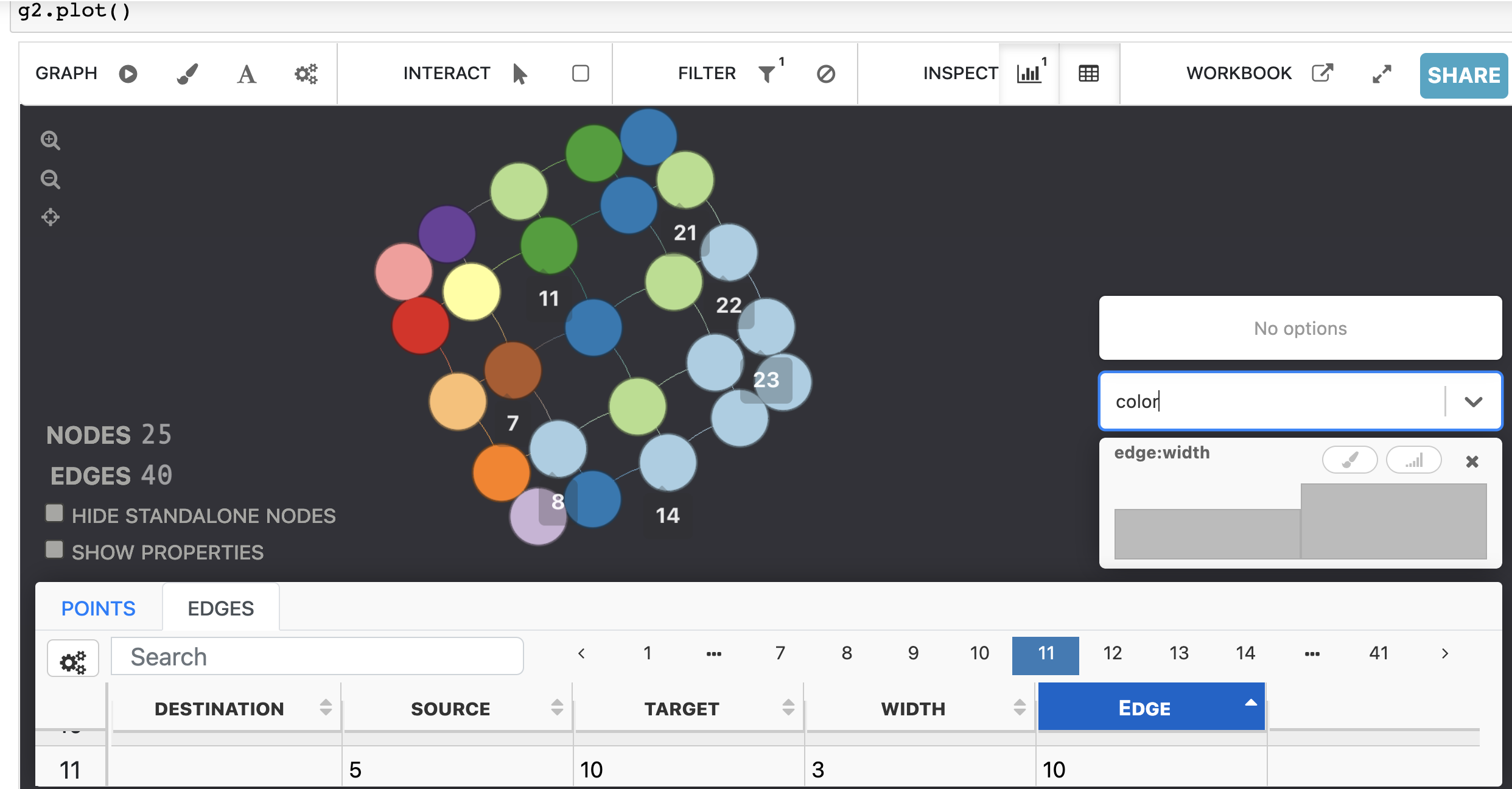Sort the table by the WIDTH column
Screen dimensions: 1512x789
tap(913, 709)
